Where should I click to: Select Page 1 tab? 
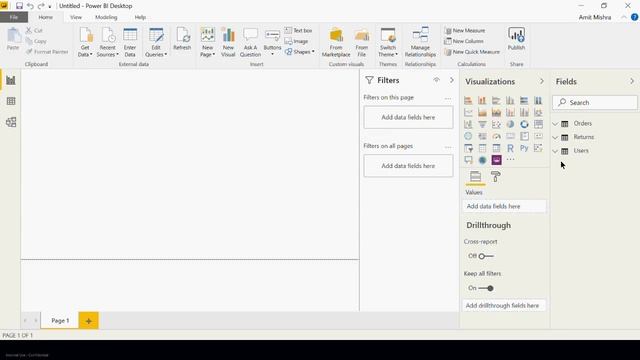click(60, 320)
